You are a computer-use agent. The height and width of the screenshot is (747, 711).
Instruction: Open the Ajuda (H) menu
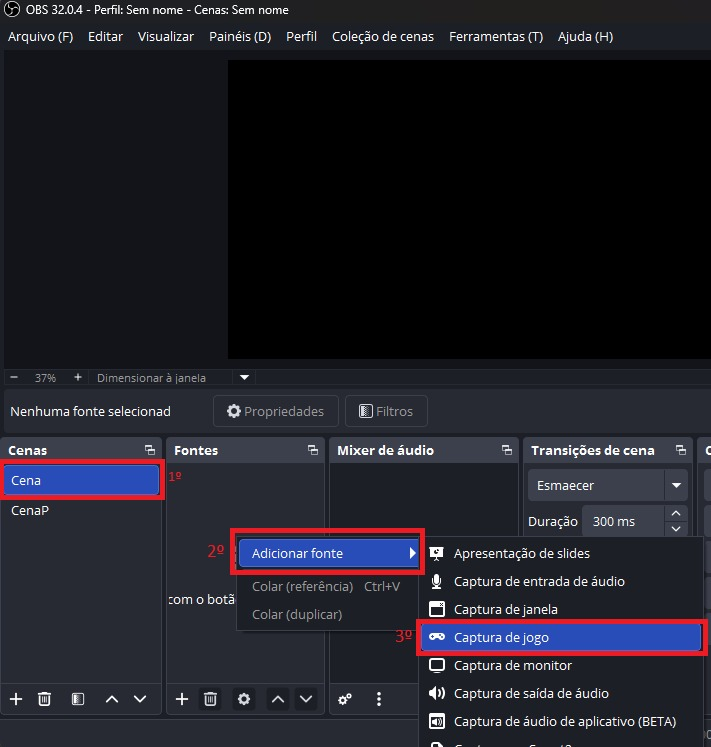pyautogui.click(x=585, y=37)
